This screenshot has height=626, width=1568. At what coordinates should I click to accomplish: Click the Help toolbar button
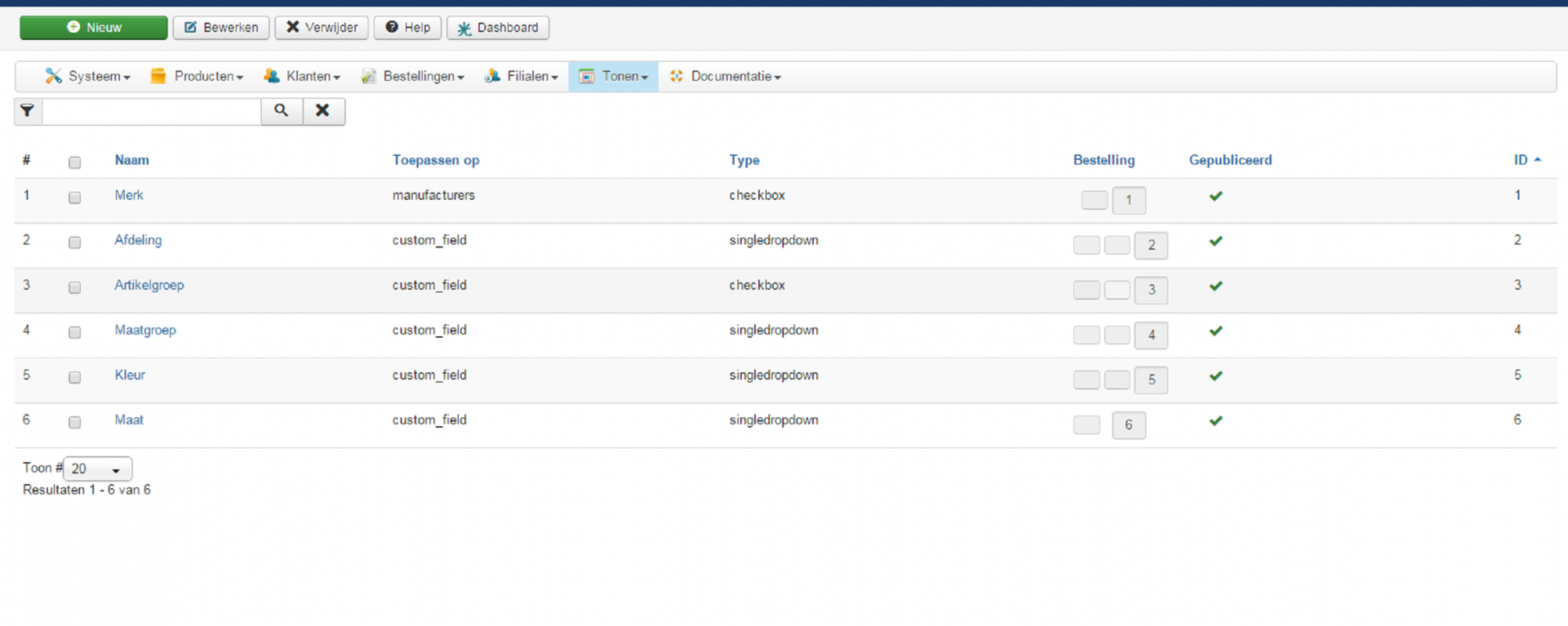(408, 27)
